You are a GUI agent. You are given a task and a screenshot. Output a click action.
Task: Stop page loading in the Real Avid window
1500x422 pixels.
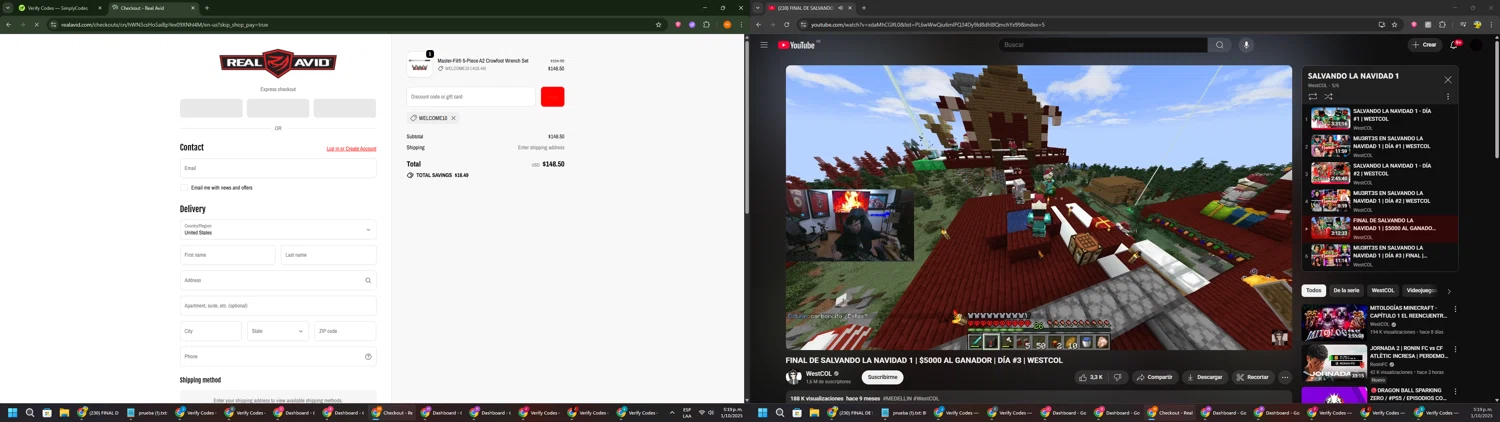tap(36, 24)
